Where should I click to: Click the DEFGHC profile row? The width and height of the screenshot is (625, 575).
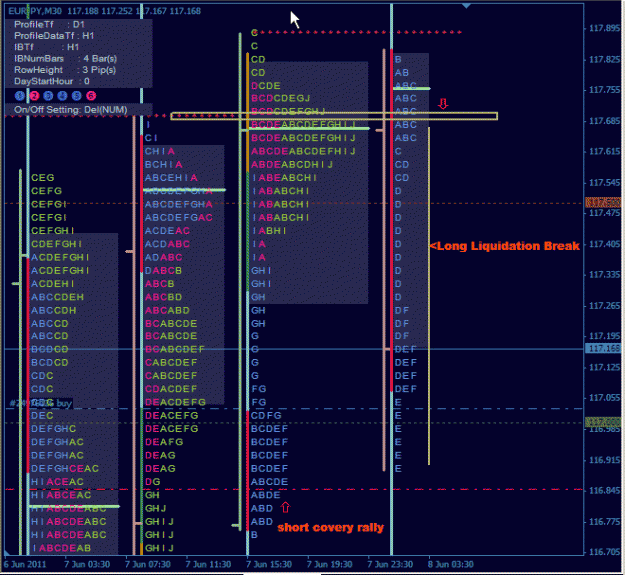pos(54,429)
